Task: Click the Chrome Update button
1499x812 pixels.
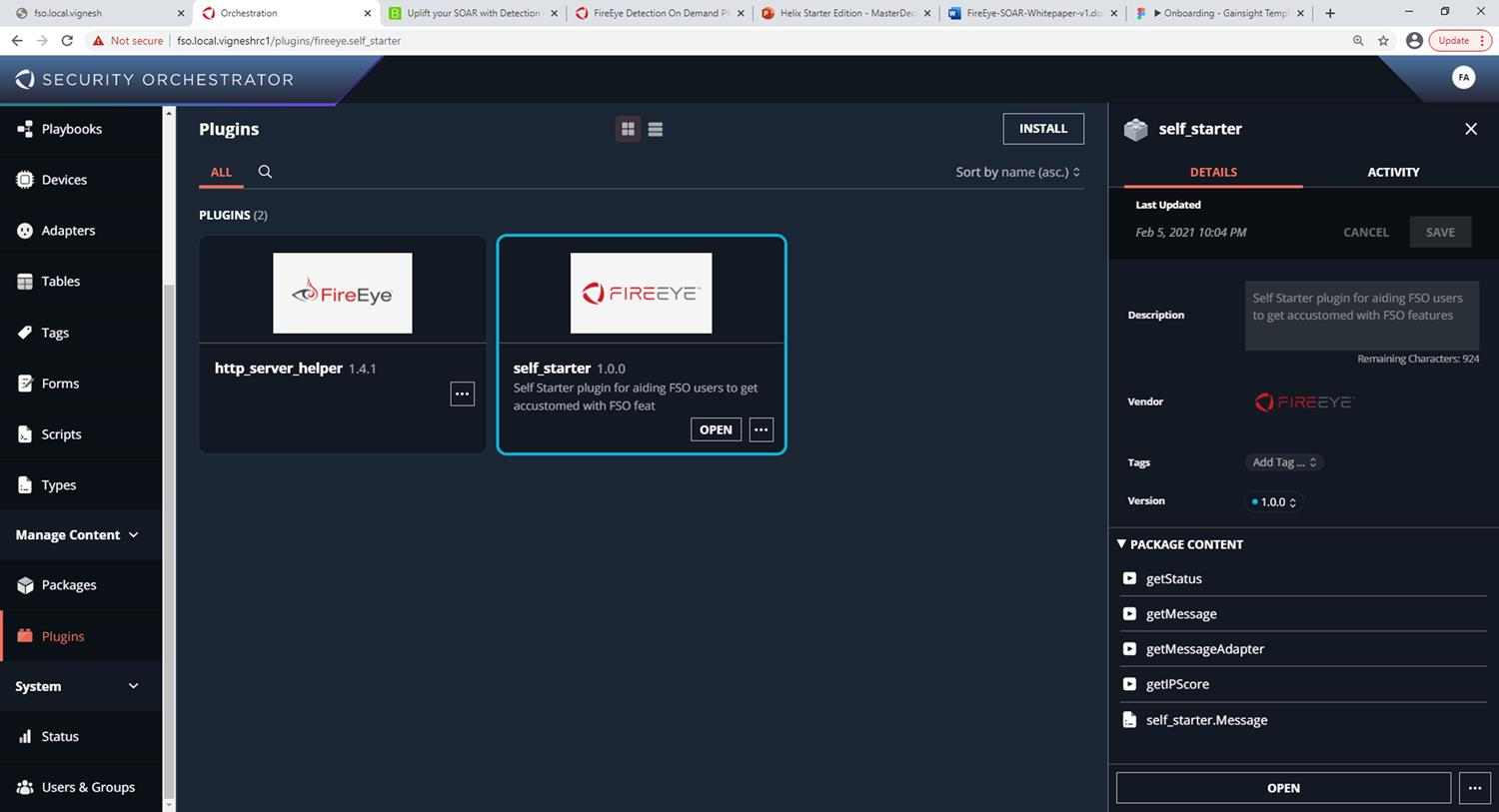Action: [x=1460, y=41]
